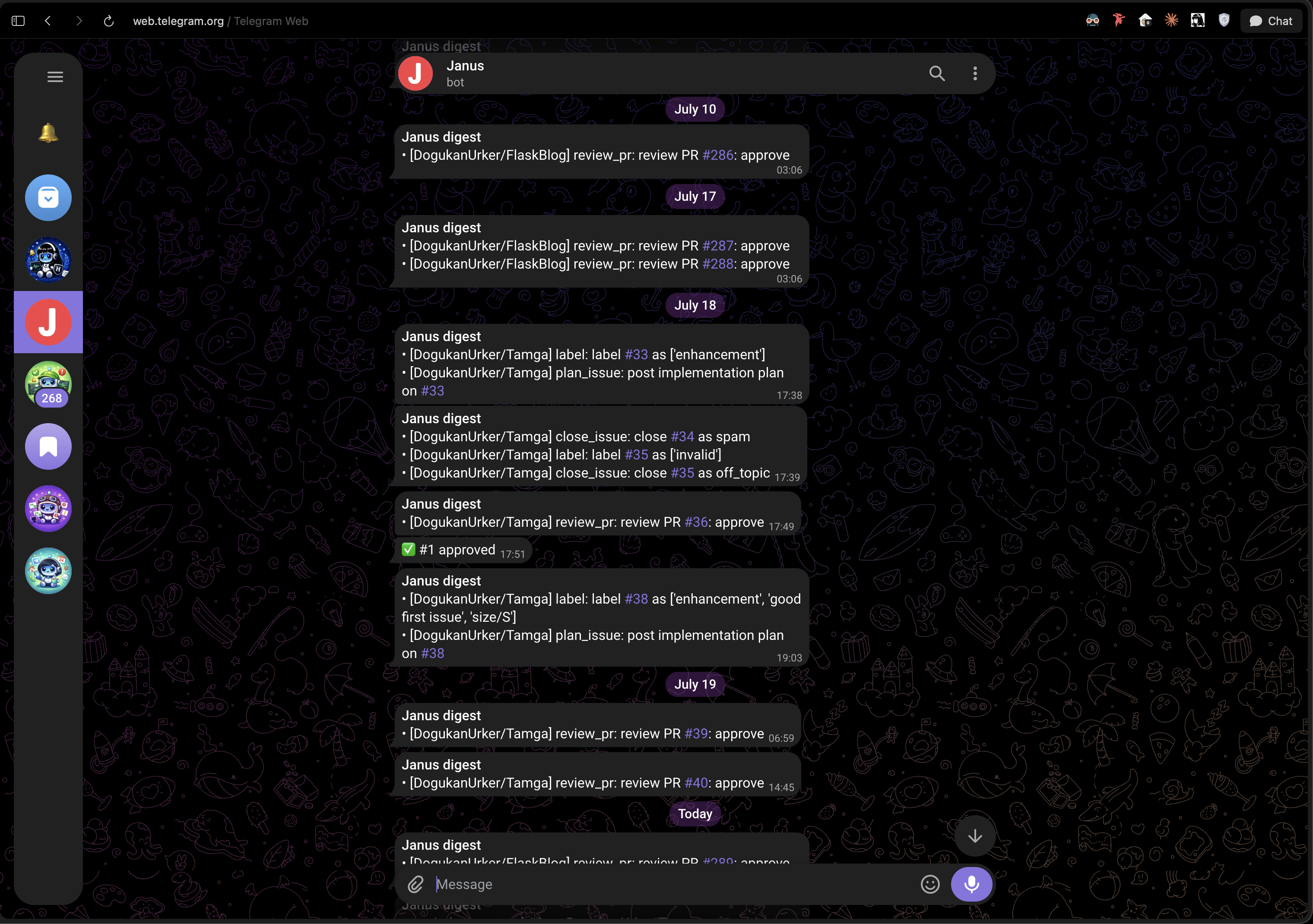Jump to latest with the down arrow button
Image resolution: width=1313 pixels, height=924 pixels.
(x=975, y=836)
